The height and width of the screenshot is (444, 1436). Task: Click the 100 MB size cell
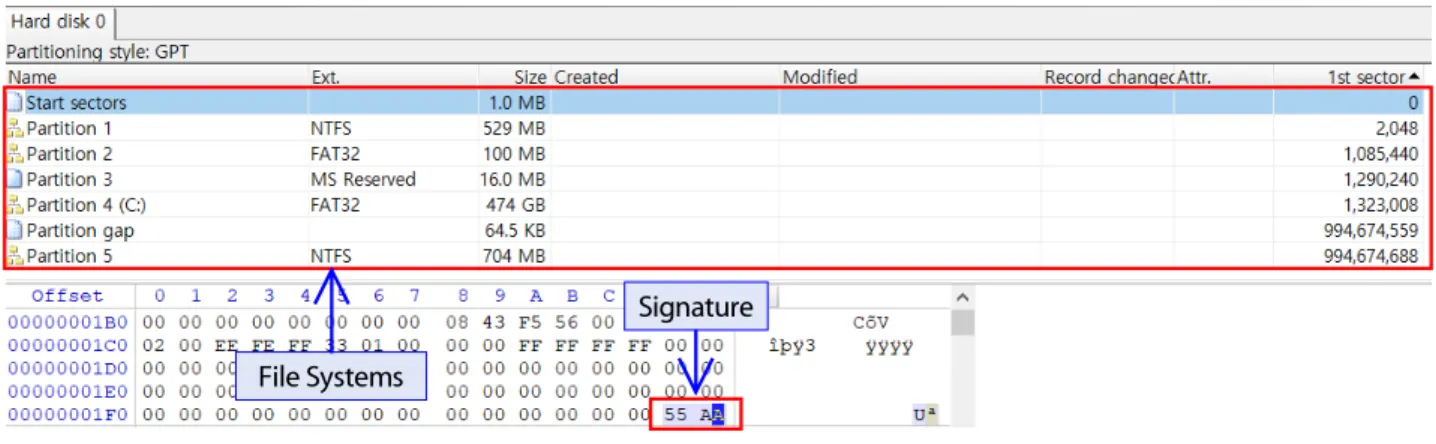point(512,154)
